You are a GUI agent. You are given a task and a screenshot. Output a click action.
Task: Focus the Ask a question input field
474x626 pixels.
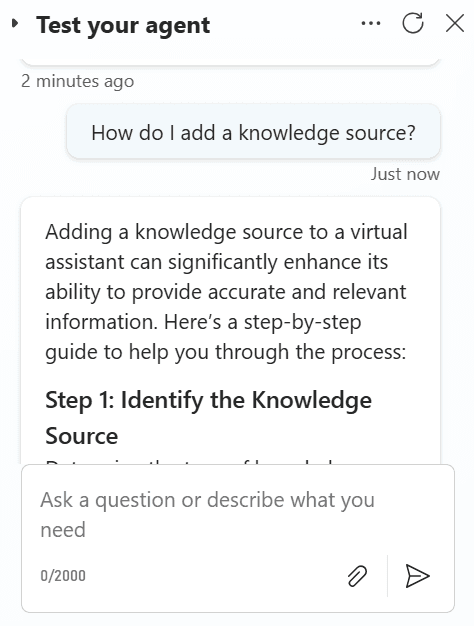tap(238, 514)
